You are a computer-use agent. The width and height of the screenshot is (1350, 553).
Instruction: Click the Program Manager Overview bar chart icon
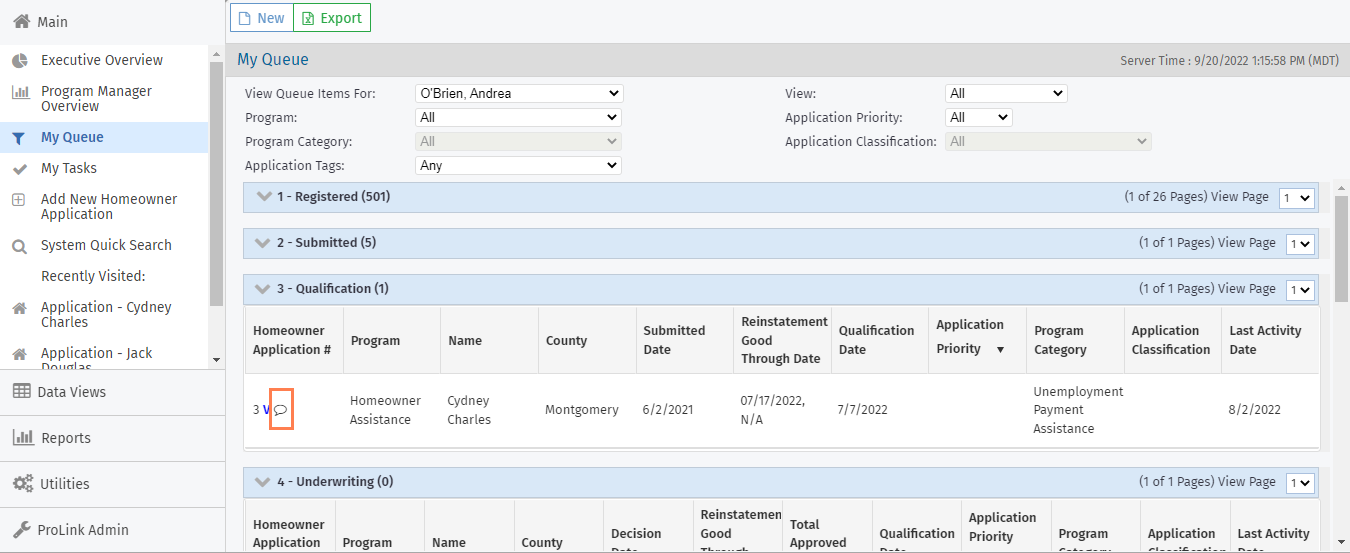tap(19, 92)
